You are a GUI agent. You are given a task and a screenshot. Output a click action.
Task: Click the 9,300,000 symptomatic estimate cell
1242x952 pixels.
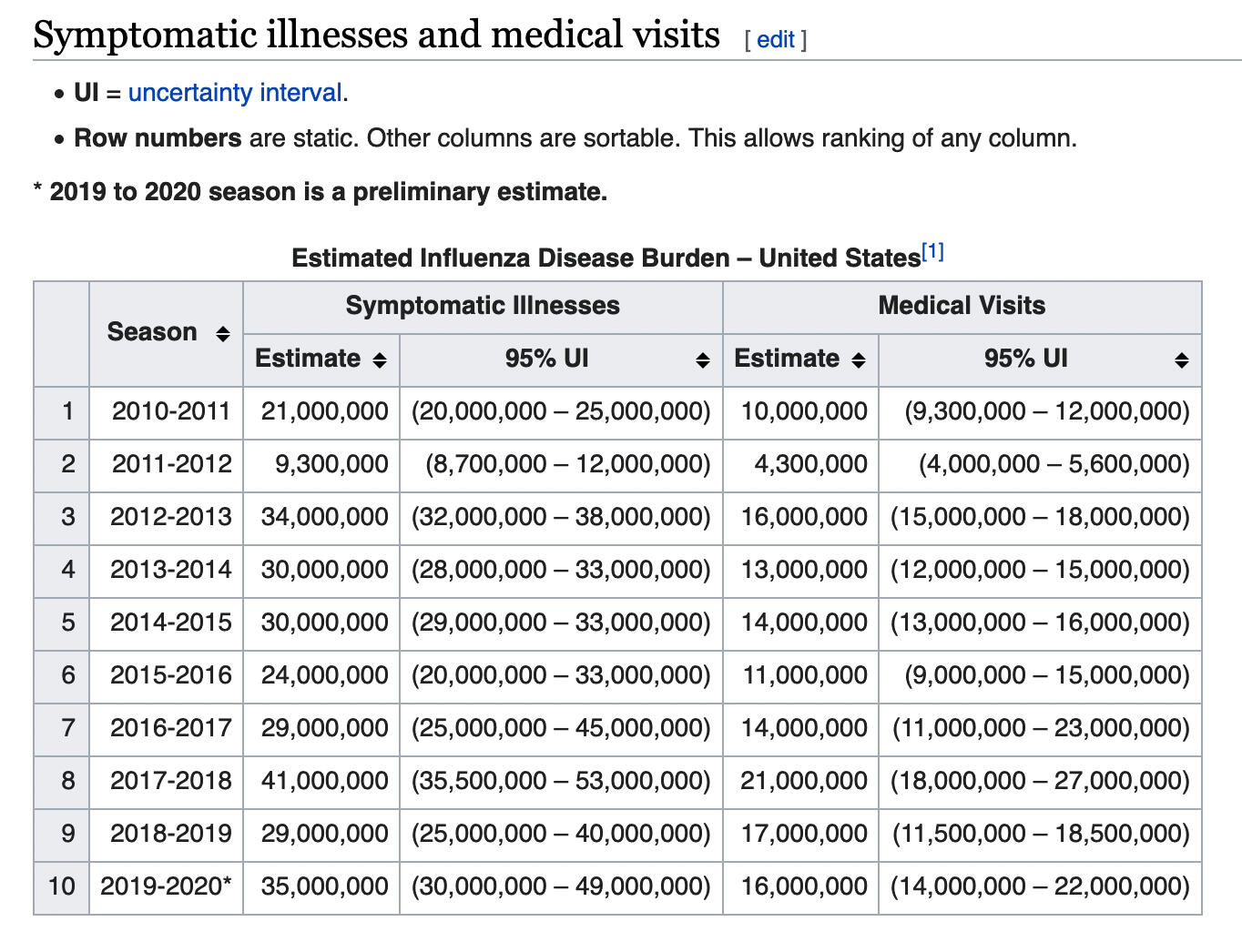pyautogui.click(x=331, y=464)
